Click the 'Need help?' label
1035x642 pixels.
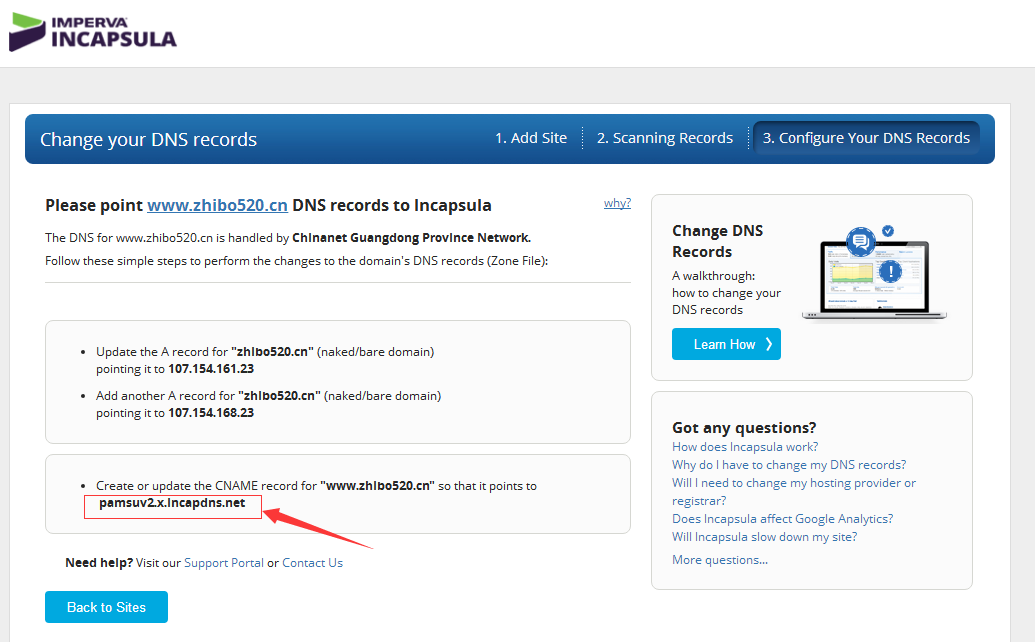99,563
